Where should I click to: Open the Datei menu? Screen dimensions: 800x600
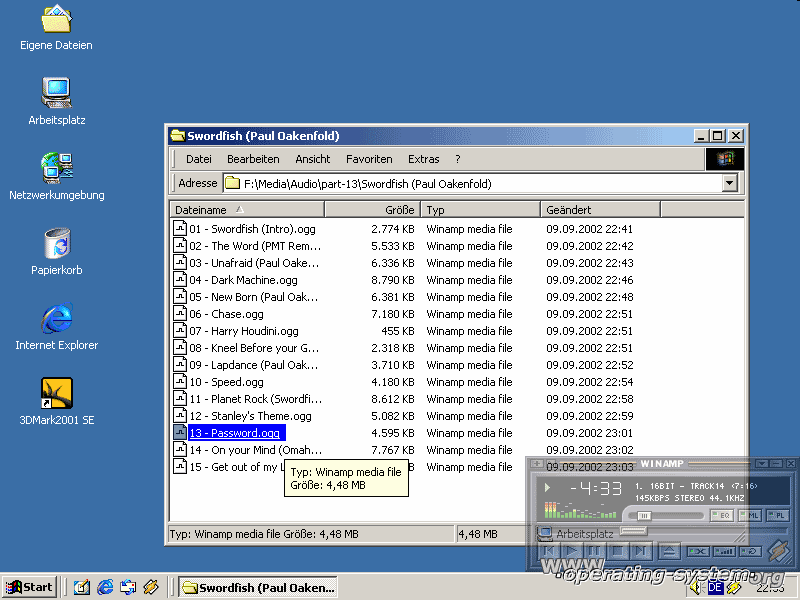[x=198, y=159]
